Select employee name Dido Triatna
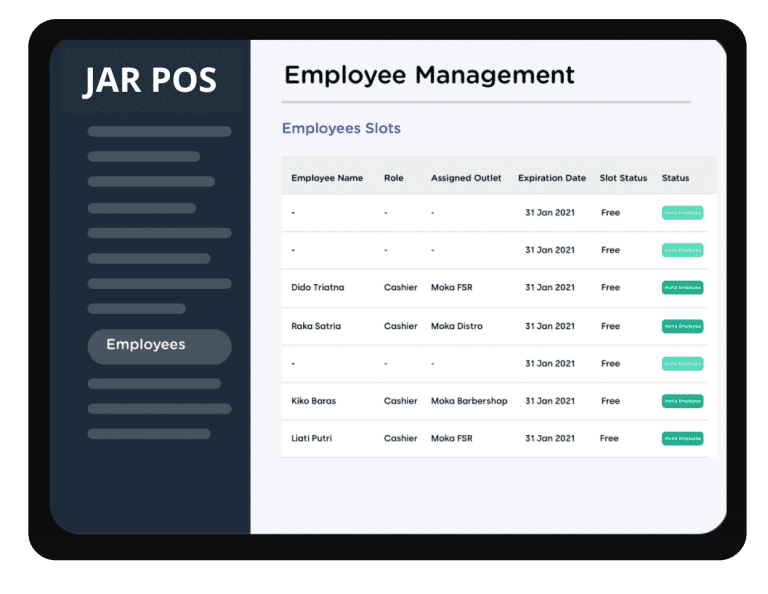 (317, 288)
